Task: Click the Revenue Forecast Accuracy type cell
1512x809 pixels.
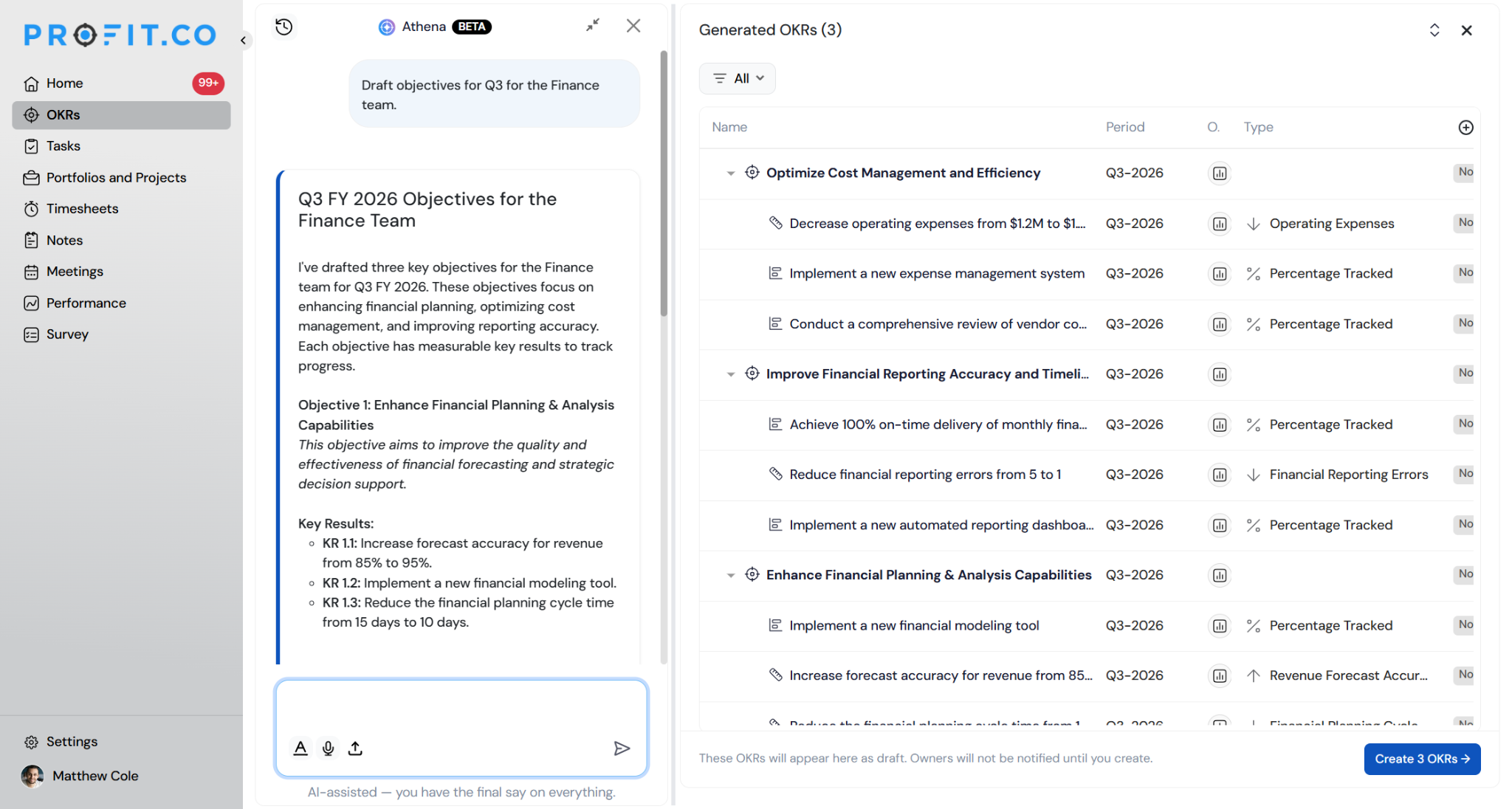Action: (1348, 675)
